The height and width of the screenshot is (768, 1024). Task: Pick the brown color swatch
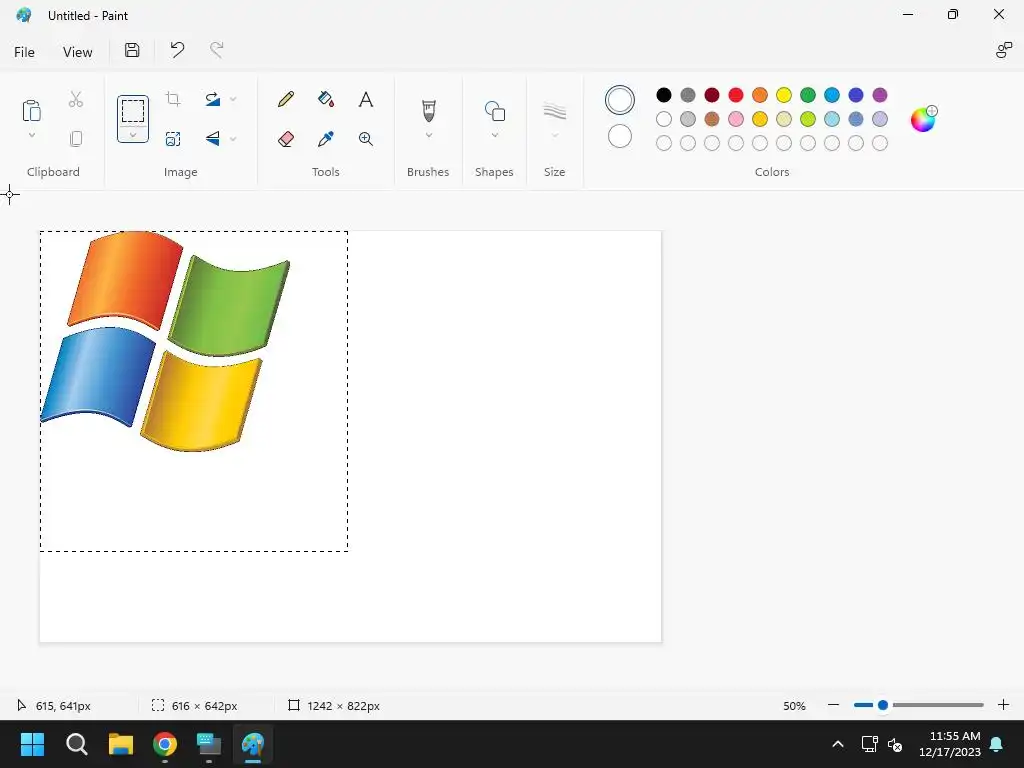[712, 119]
